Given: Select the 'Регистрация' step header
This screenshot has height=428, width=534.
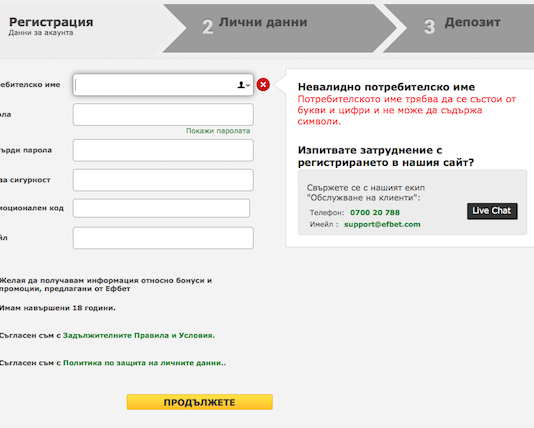Looking at the screenshot, I should (x=51, y=22).
